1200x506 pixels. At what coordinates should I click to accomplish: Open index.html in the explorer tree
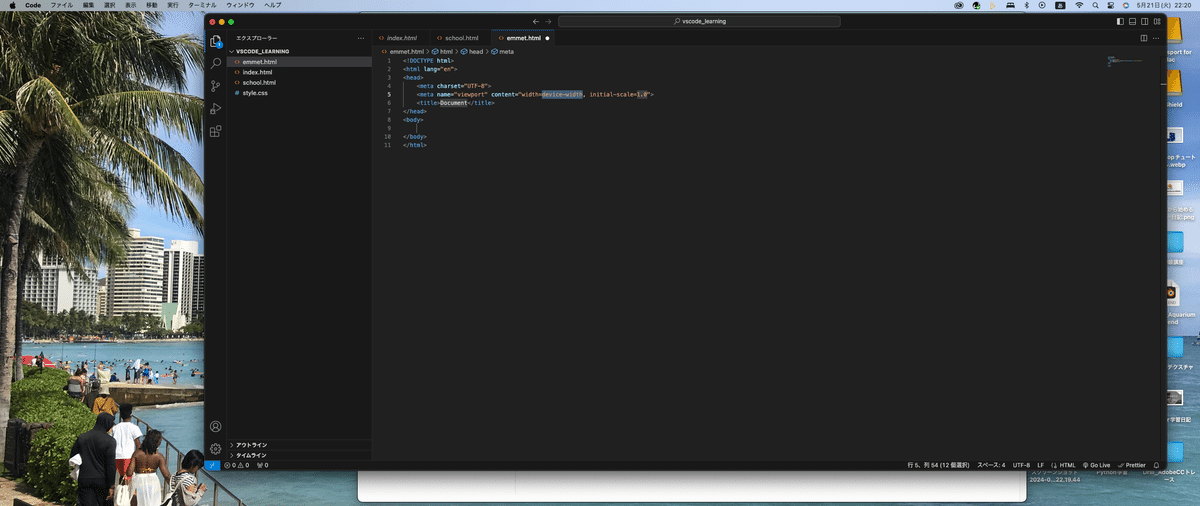(x=299, y=72)
